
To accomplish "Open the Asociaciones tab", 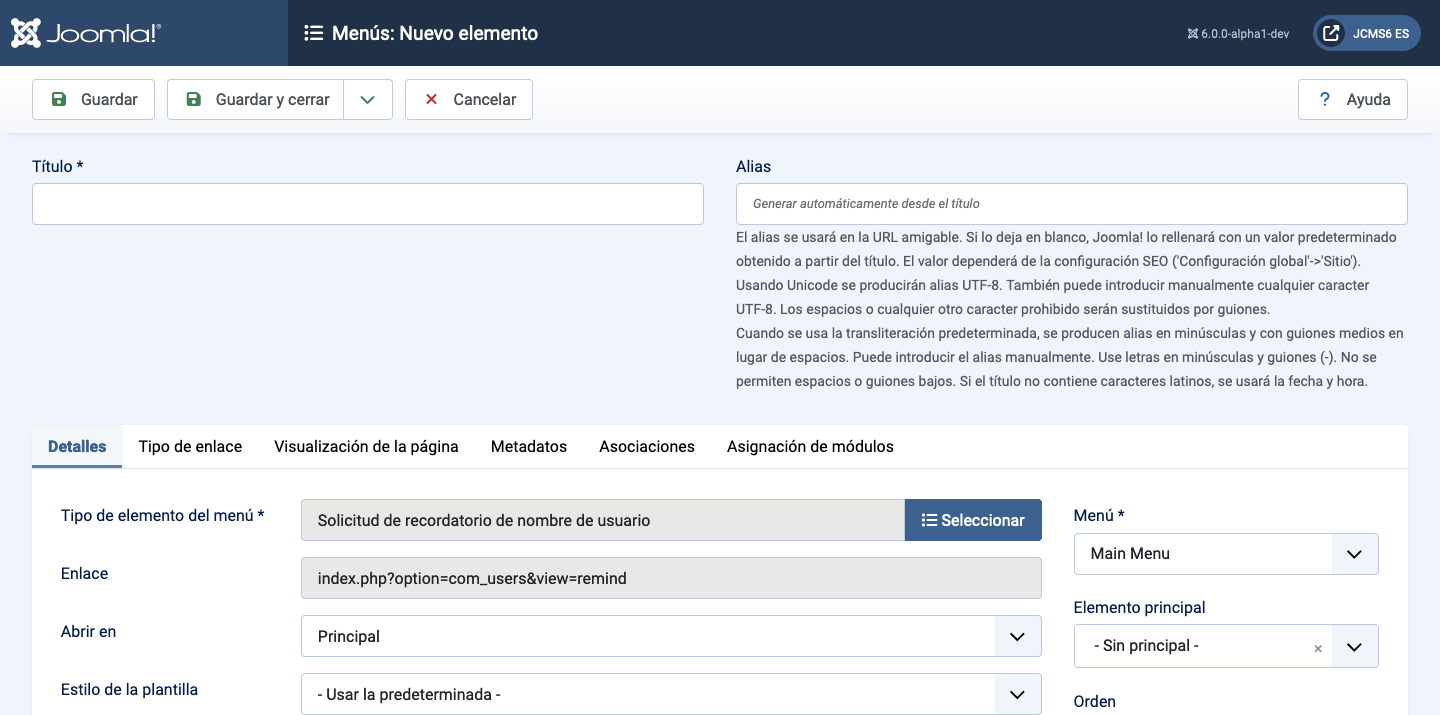I will [647, 446].
